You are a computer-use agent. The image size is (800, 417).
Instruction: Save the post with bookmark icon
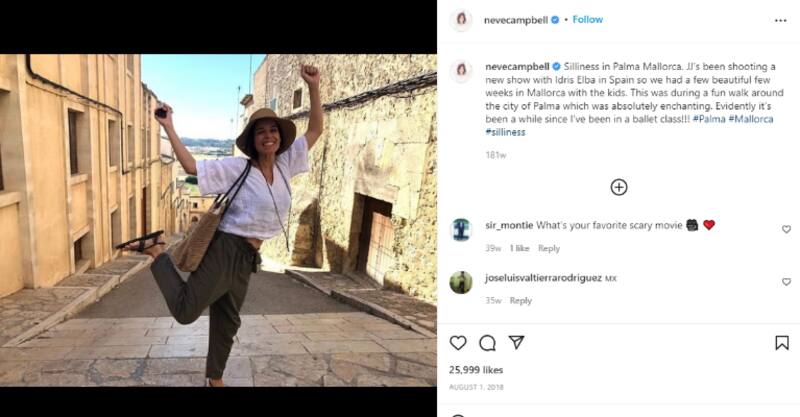tap(781, 343)
